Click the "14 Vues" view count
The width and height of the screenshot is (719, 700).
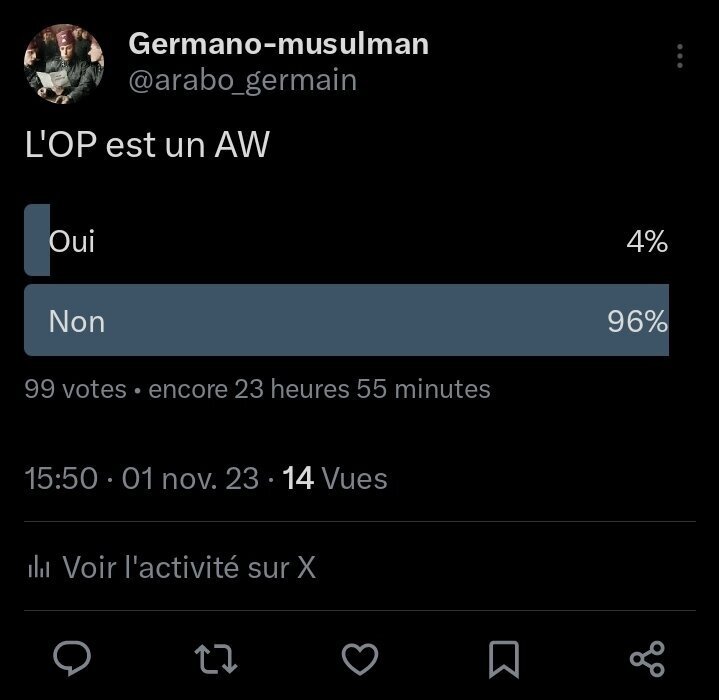click(x=335, y=479)
